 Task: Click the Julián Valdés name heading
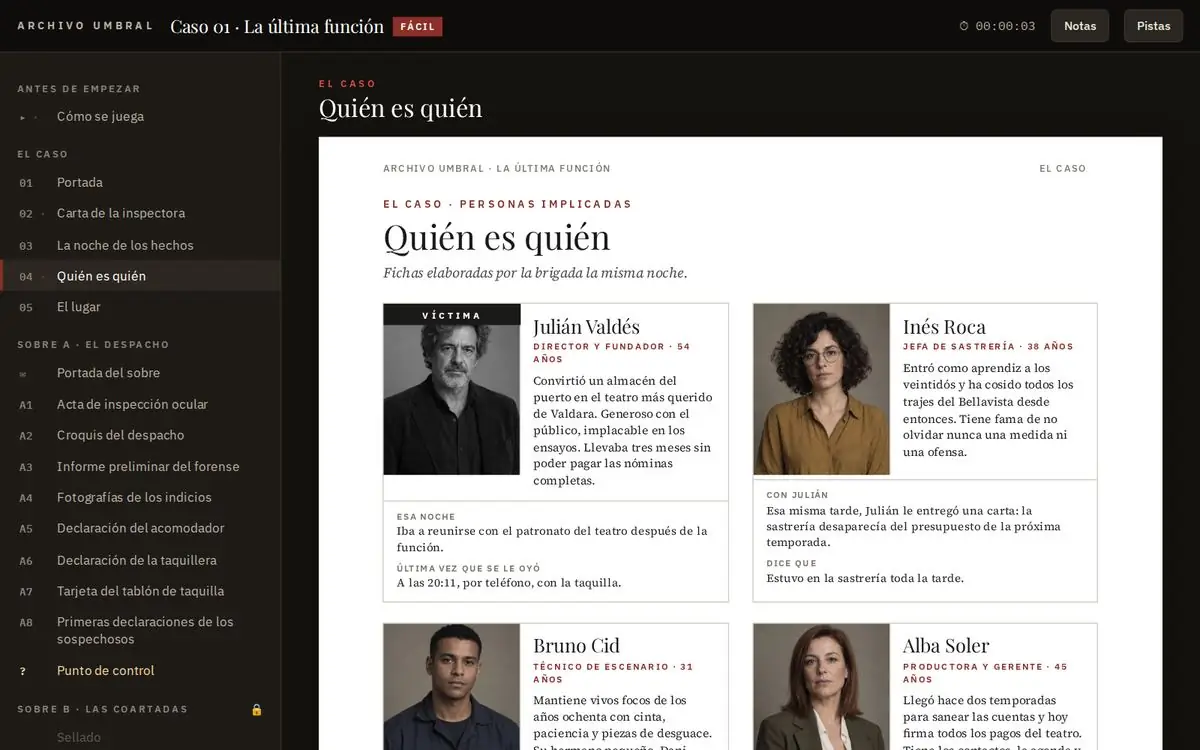pyautogui.click(x=586, y=327)
